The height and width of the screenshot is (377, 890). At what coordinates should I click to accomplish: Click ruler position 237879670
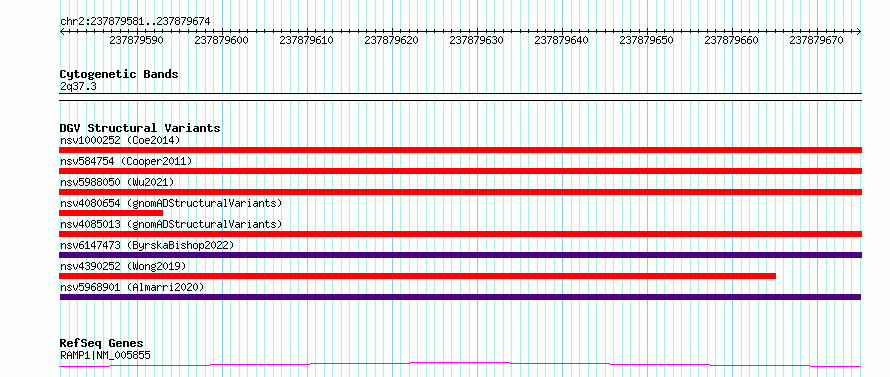point(816,40)
